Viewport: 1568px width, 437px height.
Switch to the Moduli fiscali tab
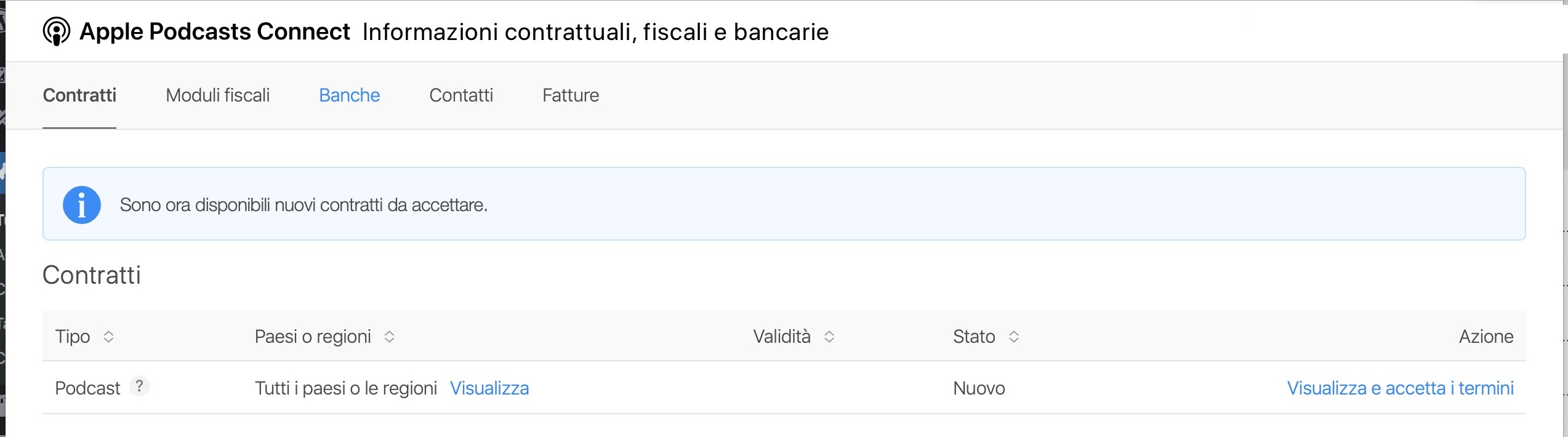click(x=217, y=95)
